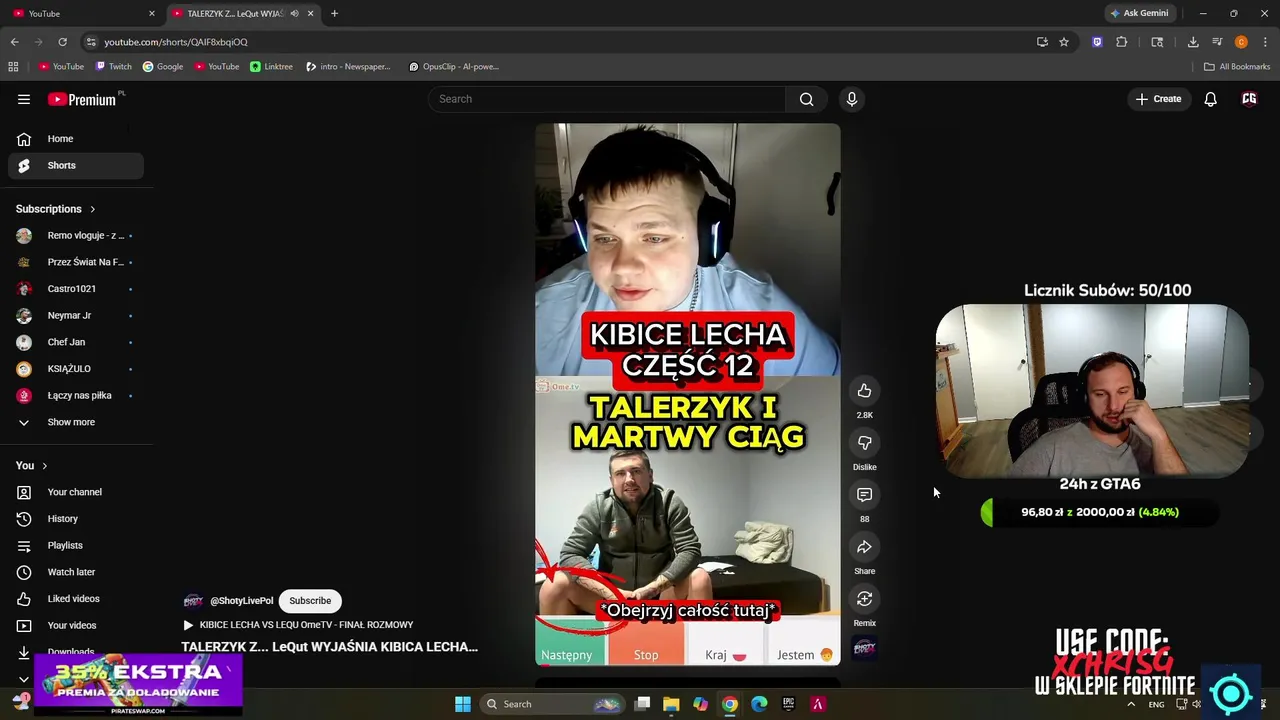Open the account avatar menu
The height and width of the screenshot is (720, 1280).
point(1249,99)
